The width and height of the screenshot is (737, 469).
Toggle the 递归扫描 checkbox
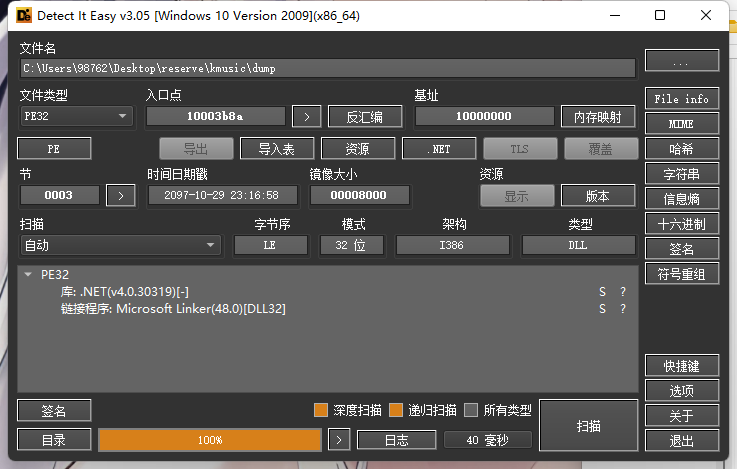[396, 410]
